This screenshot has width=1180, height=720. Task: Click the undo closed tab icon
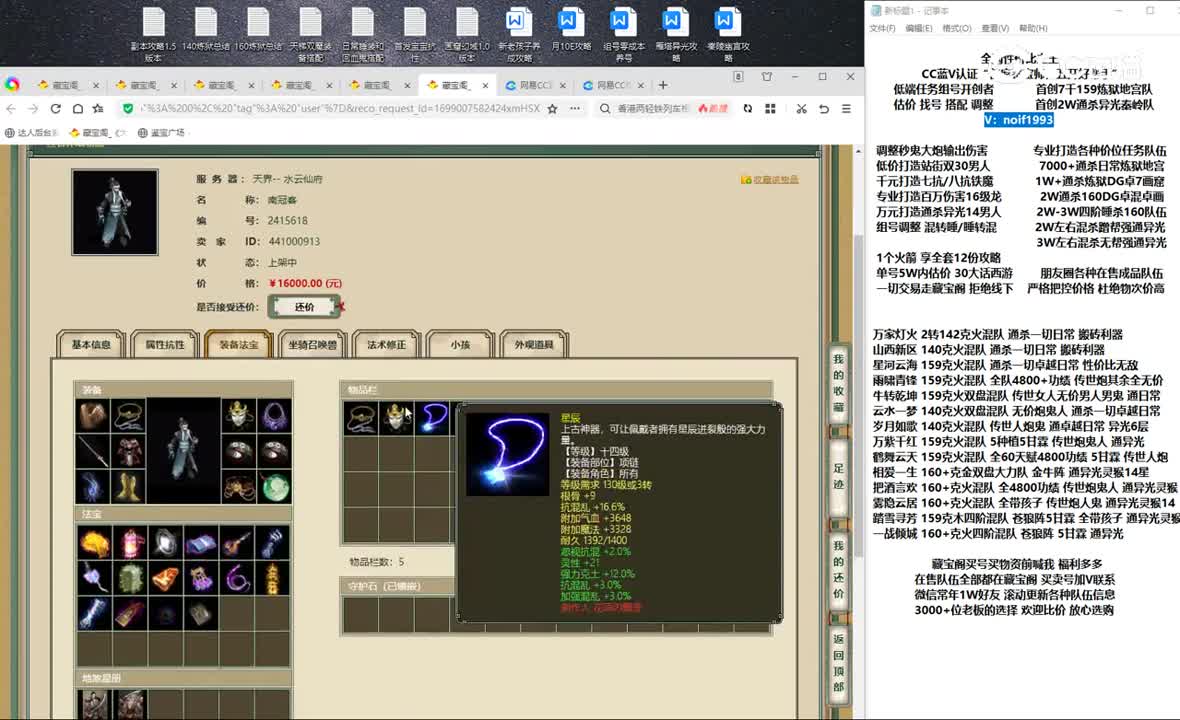pyautogui.click(x=824, y=108)
